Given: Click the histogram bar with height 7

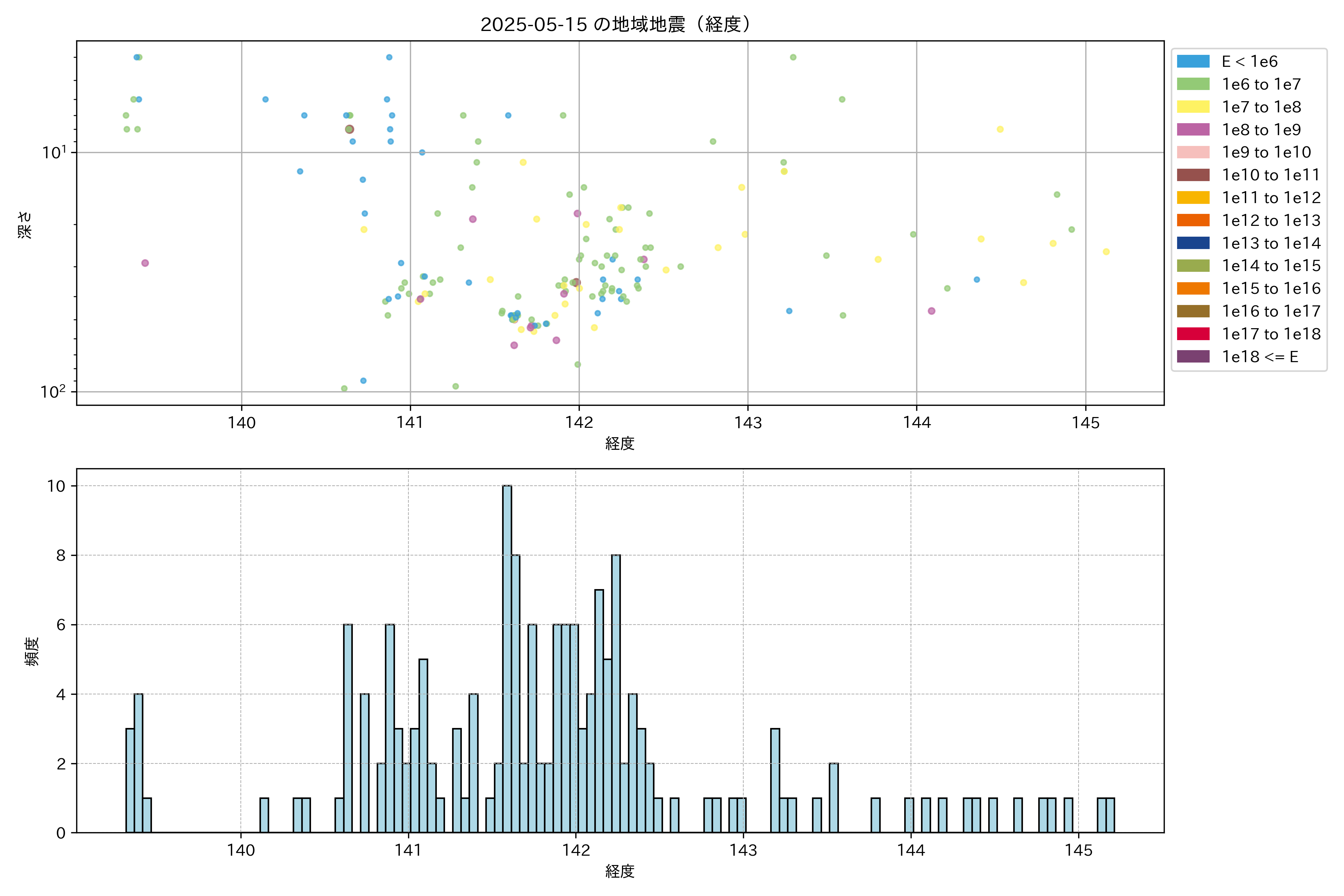Looking at the screenshot, I should pyautogui.click(x=599, y=711).
